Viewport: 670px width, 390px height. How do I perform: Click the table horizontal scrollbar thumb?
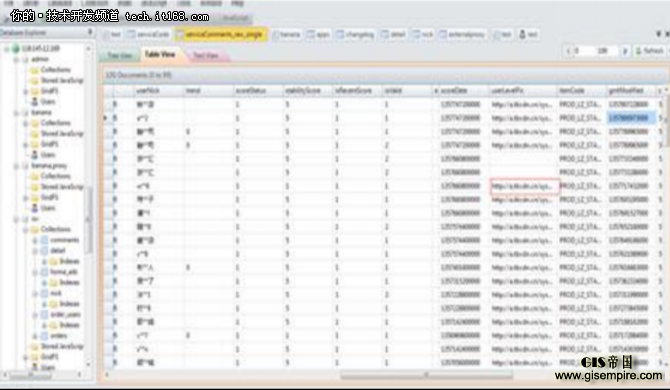(426, 375)
